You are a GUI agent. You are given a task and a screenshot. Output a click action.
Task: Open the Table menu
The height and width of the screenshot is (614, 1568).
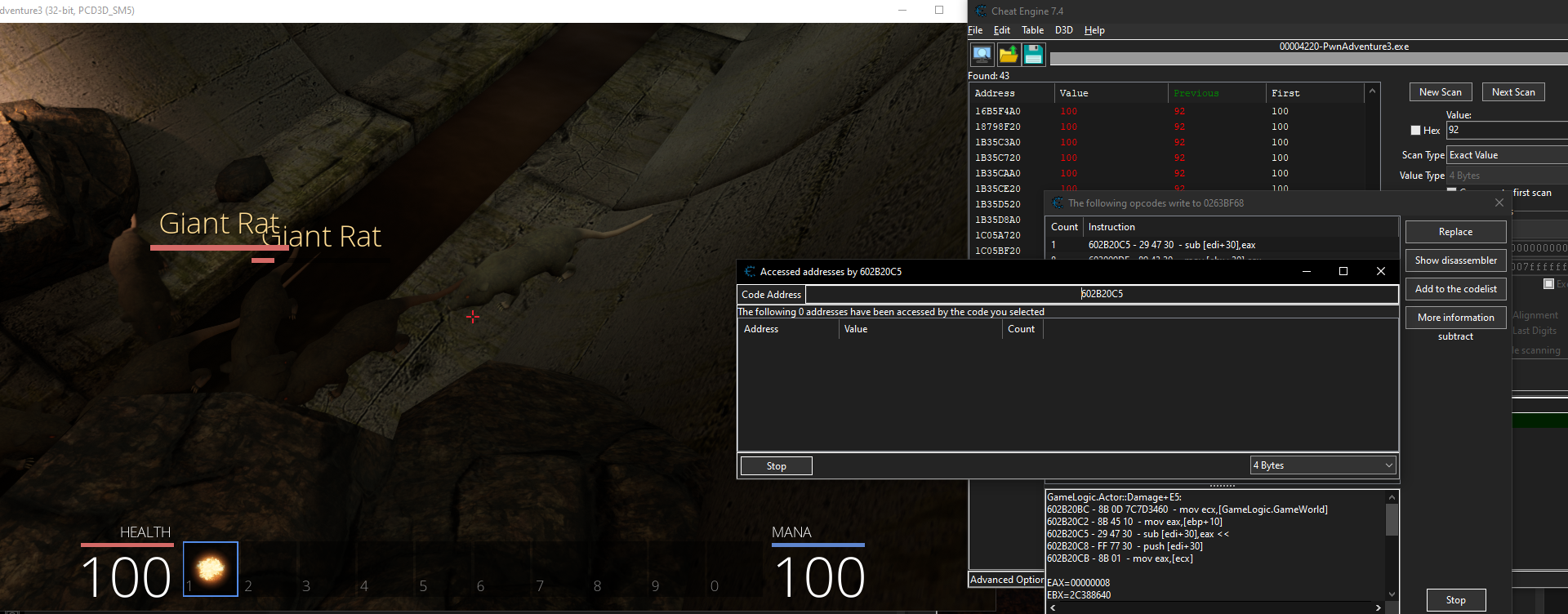click(x=1032, y=30)
